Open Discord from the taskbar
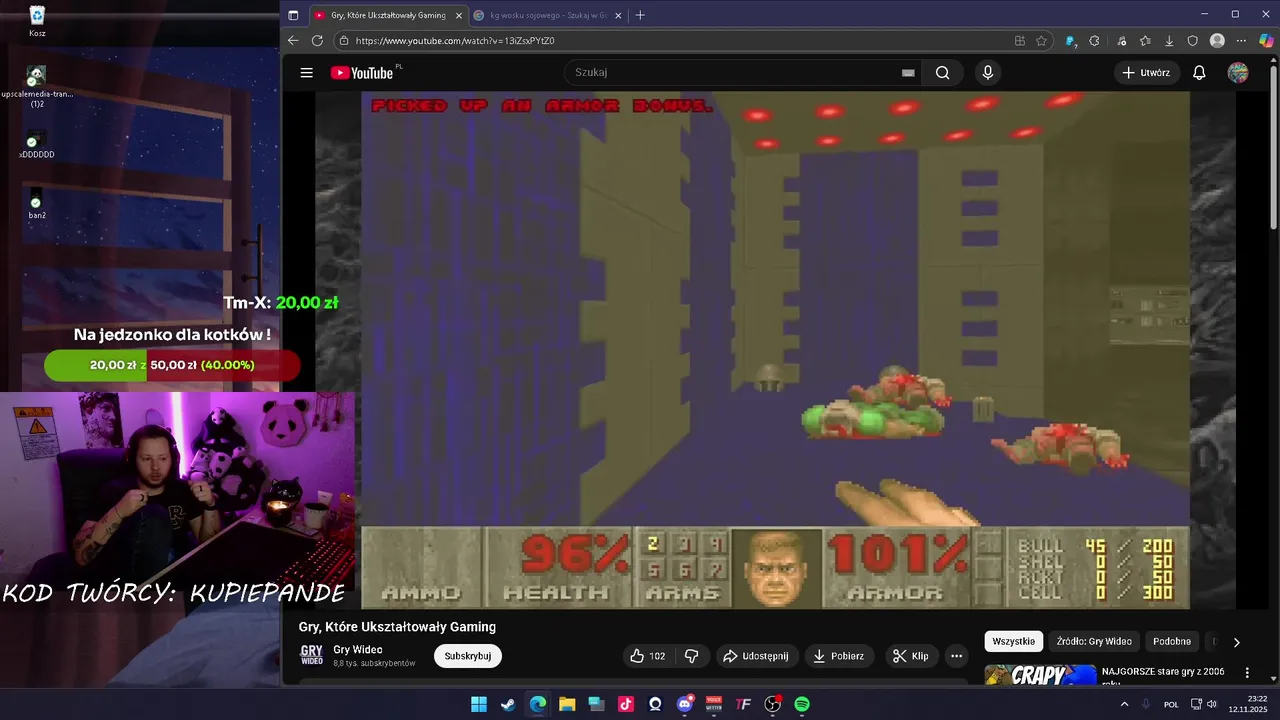 tap(685, 704)
